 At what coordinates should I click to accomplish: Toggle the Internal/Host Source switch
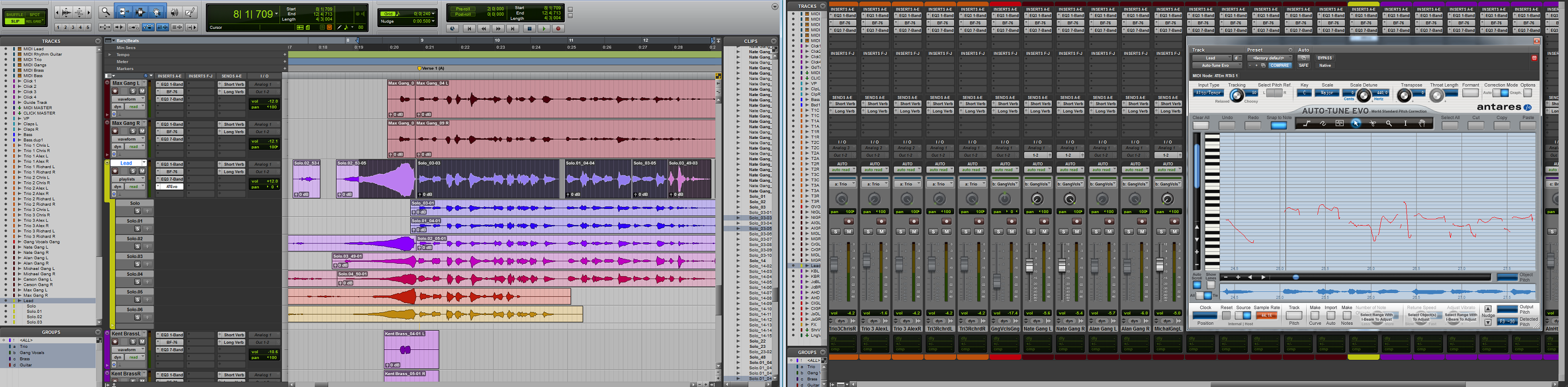[x=1243, y=315]
